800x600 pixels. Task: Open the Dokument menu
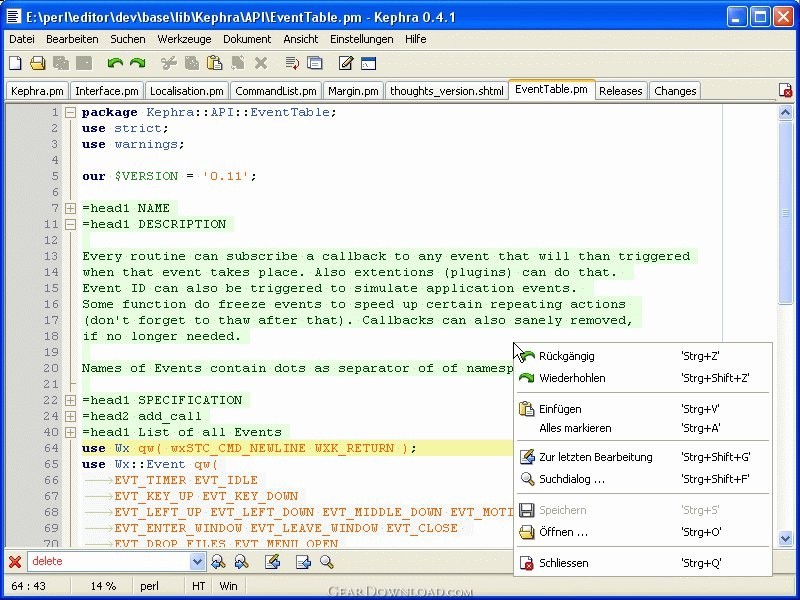coord(247,39)
